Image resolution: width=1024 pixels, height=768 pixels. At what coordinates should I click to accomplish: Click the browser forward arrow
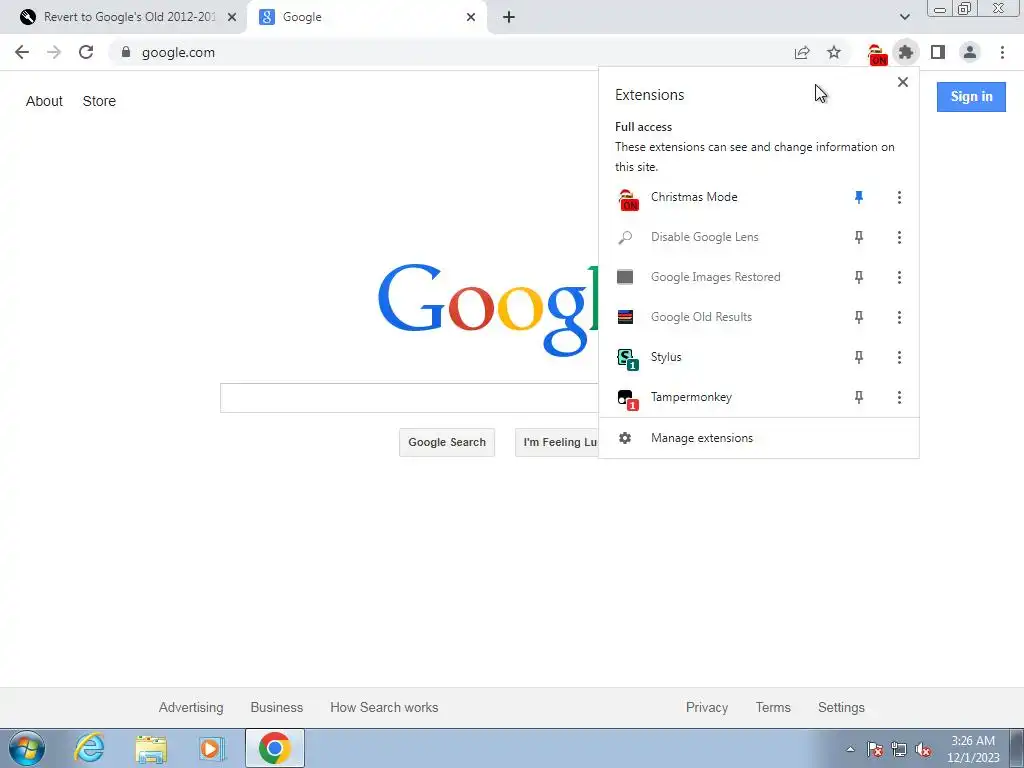[x=54, y=52]
